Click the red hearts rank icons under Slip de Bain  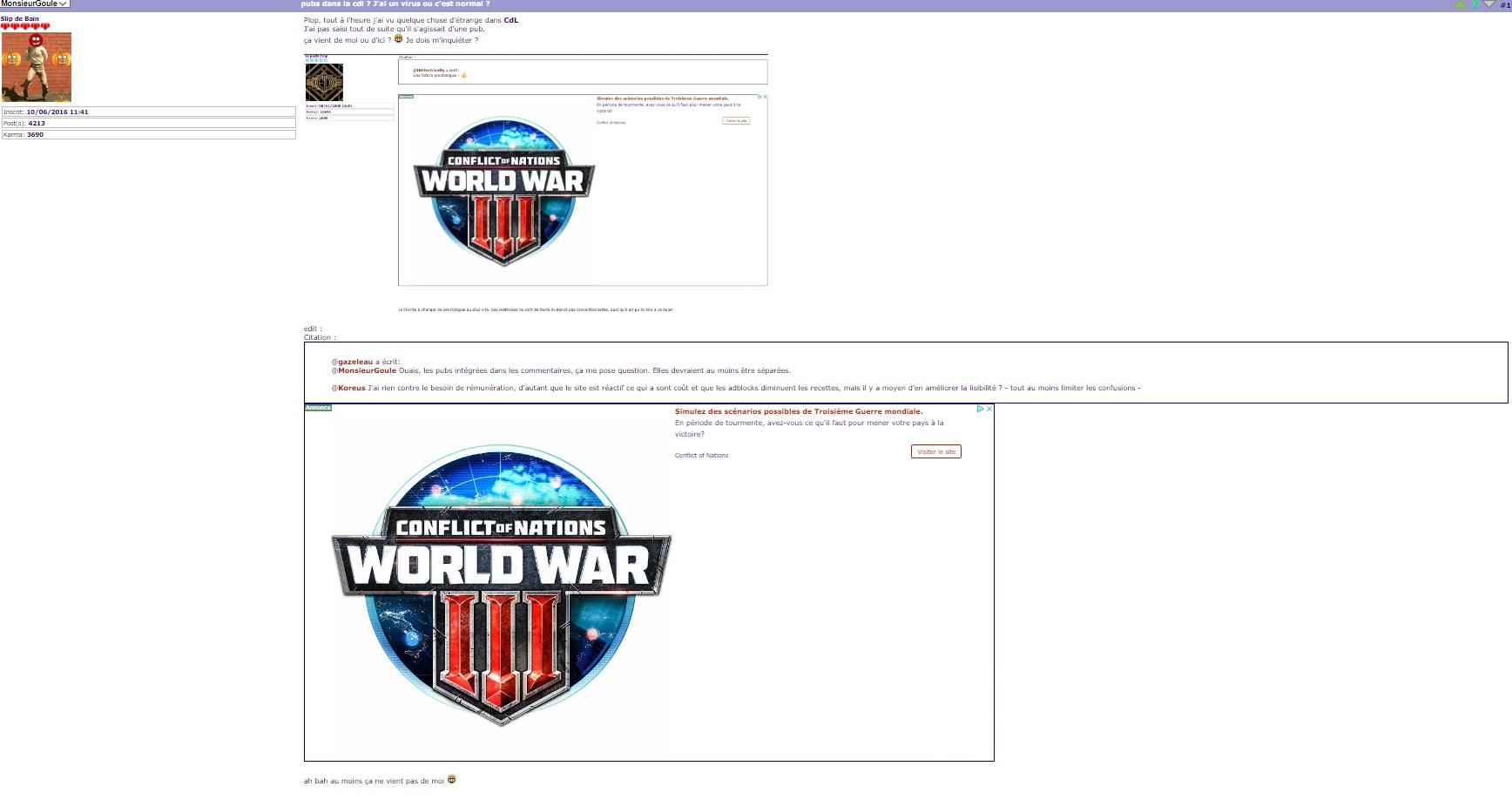click(x=25, y=26)
